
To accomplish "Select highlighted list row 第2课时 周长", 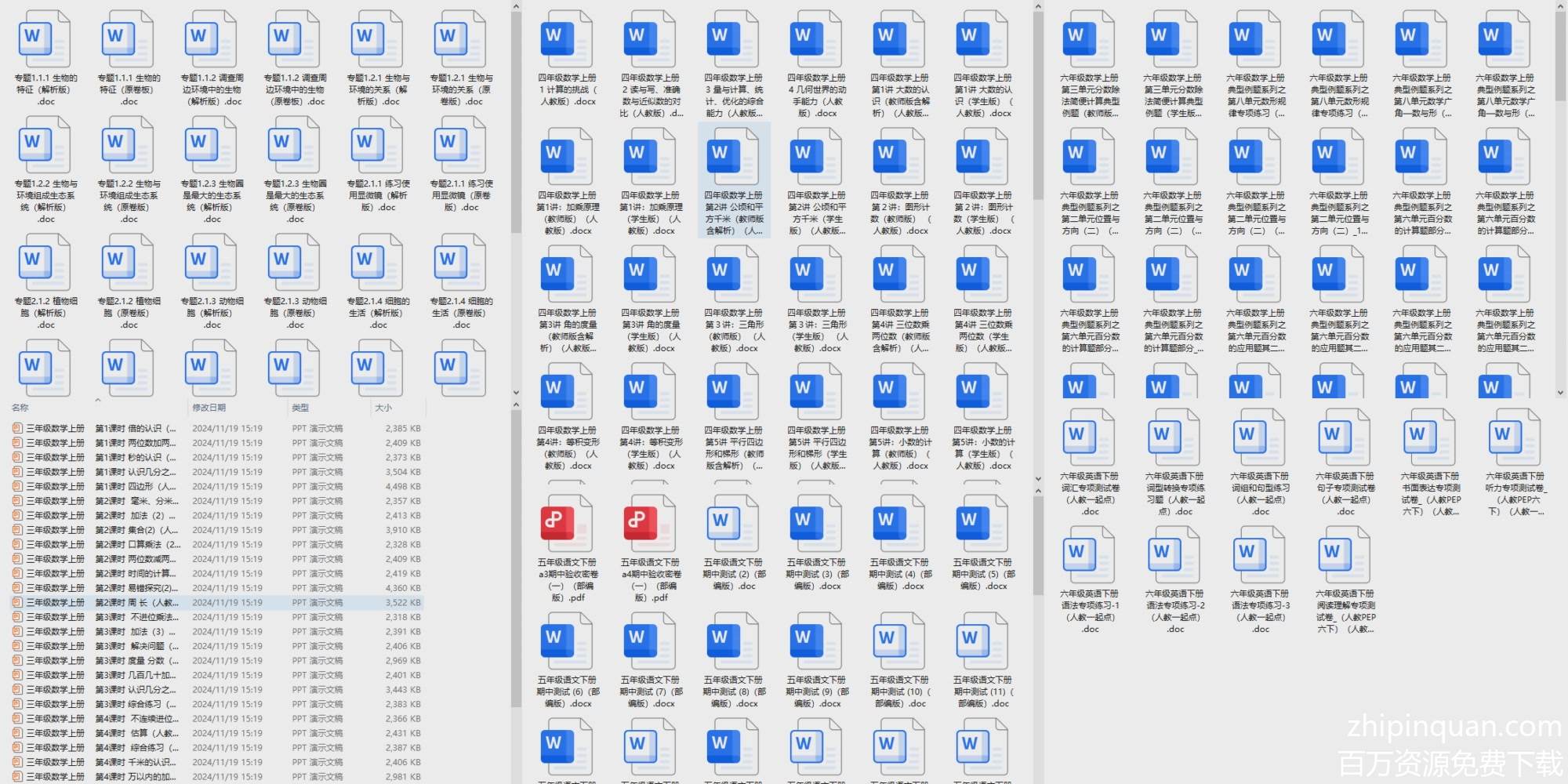I will point(216,603).
